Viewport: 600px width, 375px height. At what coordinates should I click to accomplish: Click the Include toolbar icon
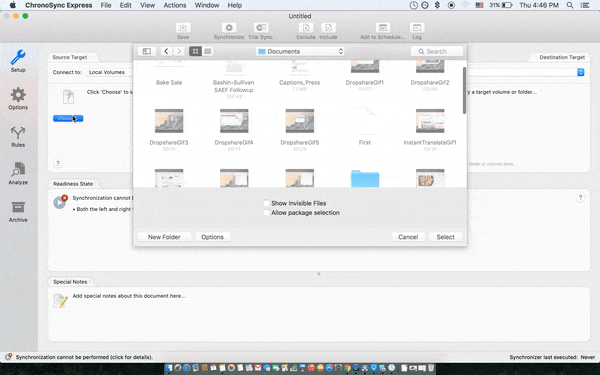tap(328, 28)
